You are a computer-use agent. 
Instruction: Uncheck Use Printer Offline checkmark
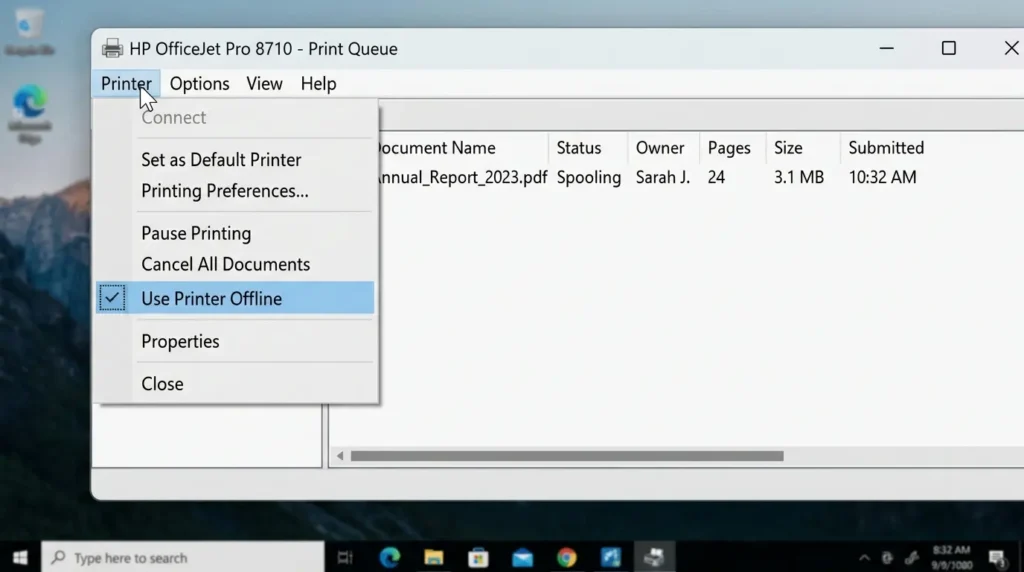(112, 298)
